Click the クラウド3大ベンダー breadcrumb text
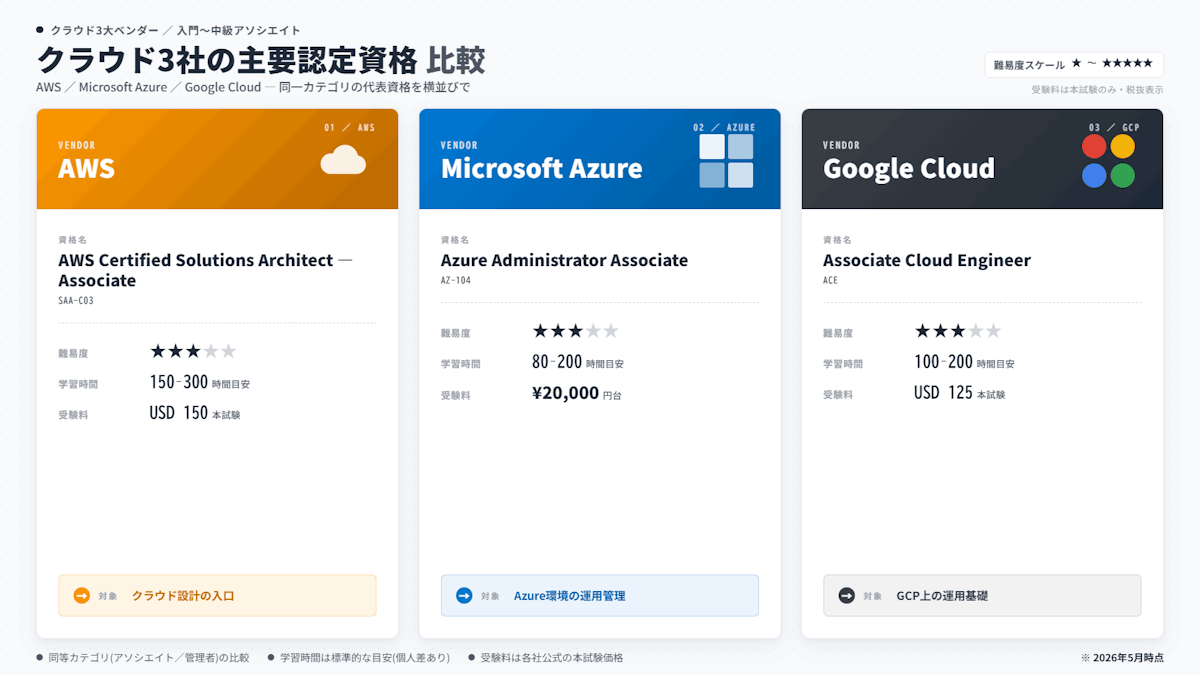The image size is (1200, 675). point(104,30)
